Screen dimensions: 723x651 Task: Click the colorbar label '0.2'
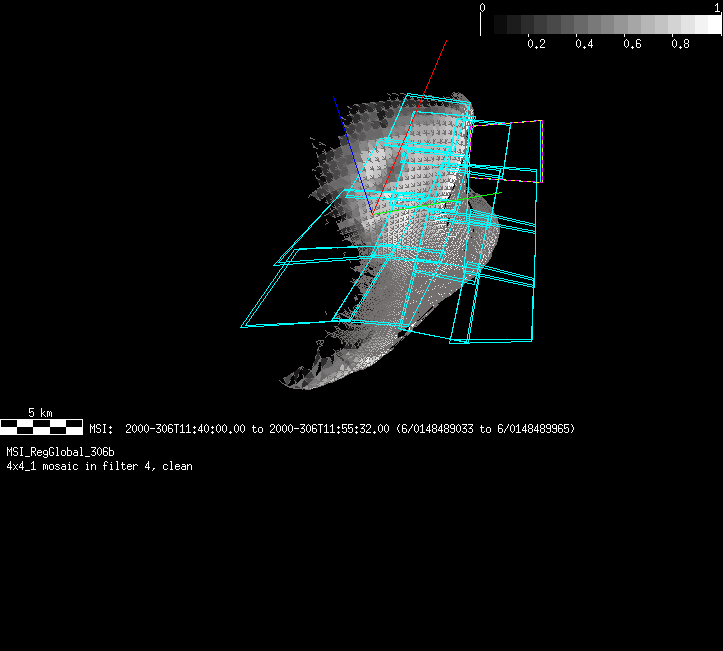(x=536, y=44)
